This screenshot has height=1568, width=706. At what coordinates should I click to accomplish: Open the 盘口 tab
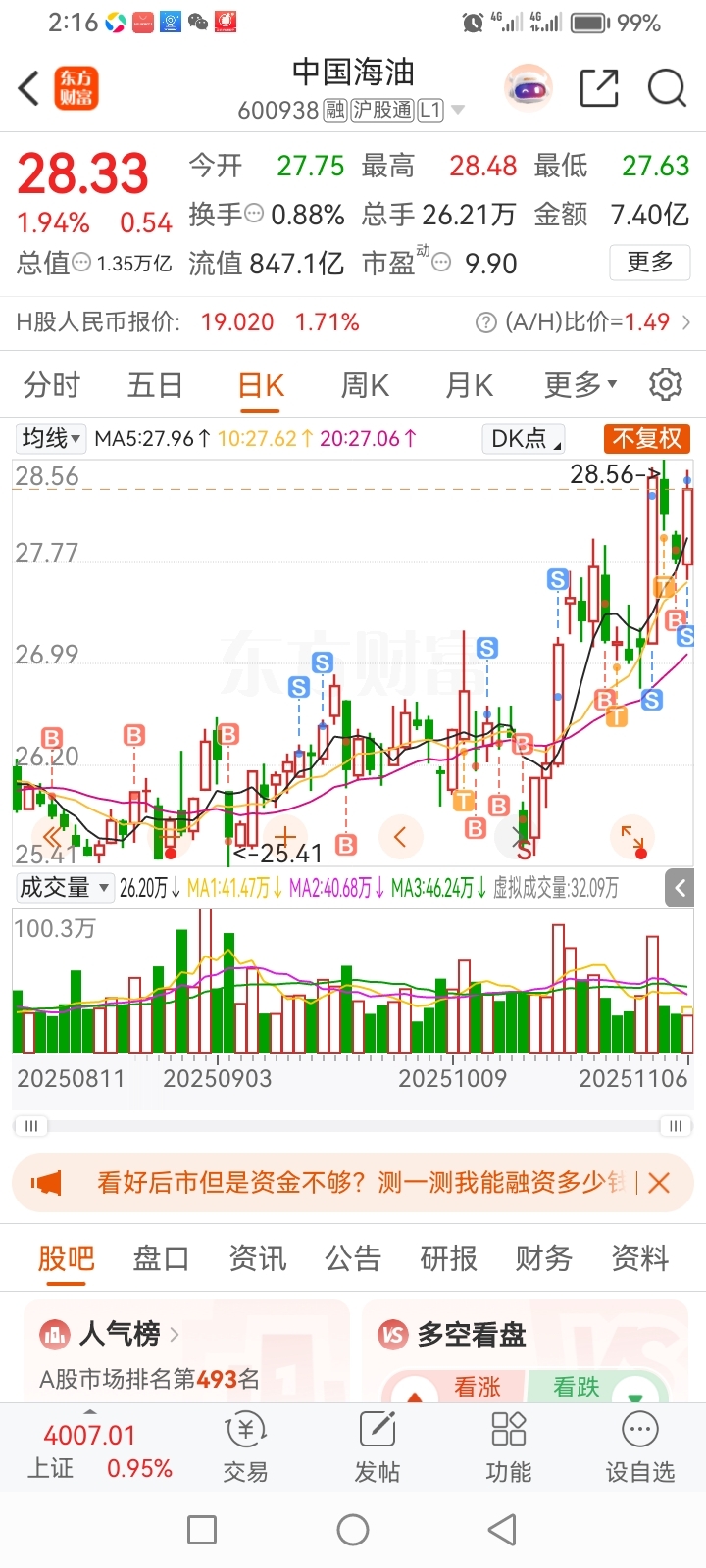pyautogui.click(x=161, y=1257)
